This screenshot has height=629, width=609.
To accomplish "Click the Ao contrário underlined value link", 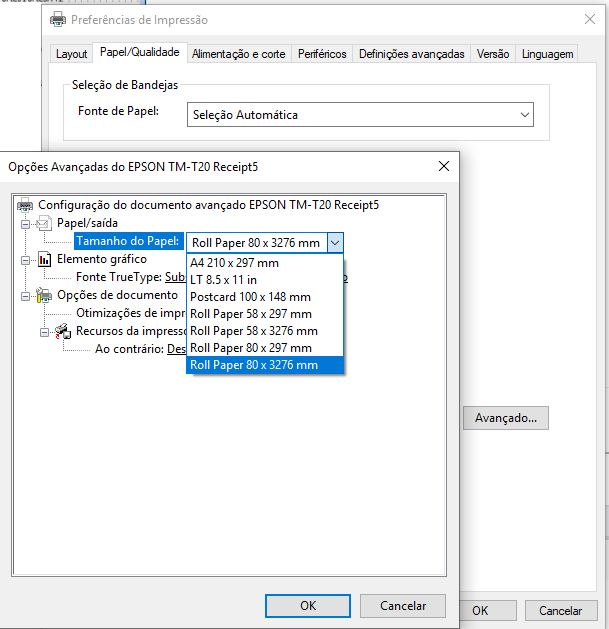I will (x=177, y=349).
